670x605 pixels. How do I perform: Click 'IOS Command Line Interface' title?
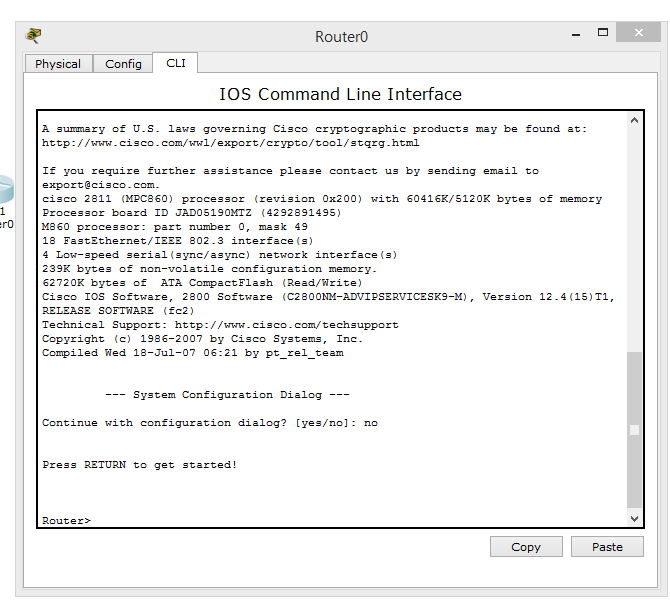pos(340,94)
